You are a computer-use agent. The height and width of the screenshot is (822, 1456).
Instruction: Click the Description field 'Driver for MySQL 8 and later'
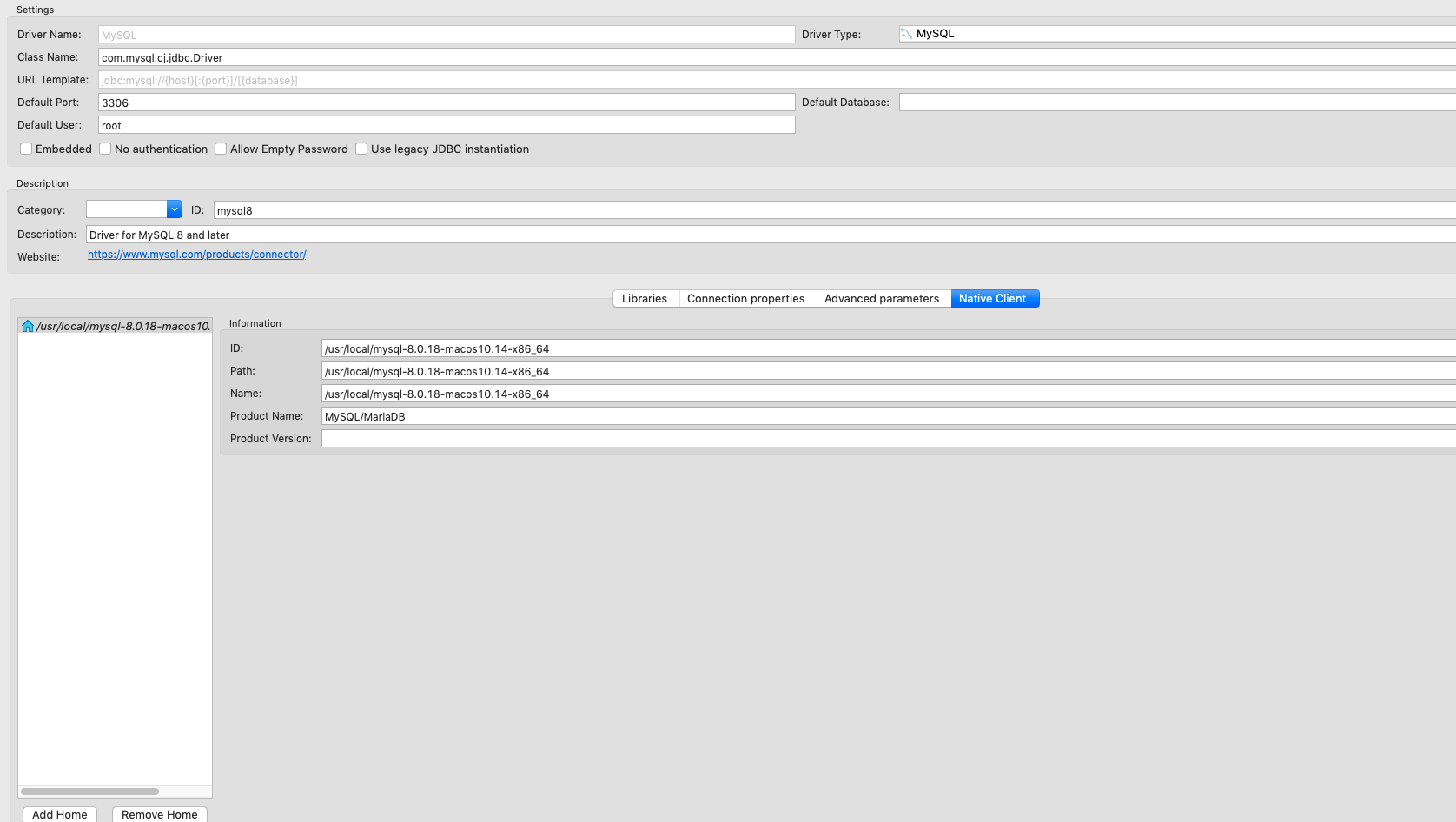(x=771, y=235)
